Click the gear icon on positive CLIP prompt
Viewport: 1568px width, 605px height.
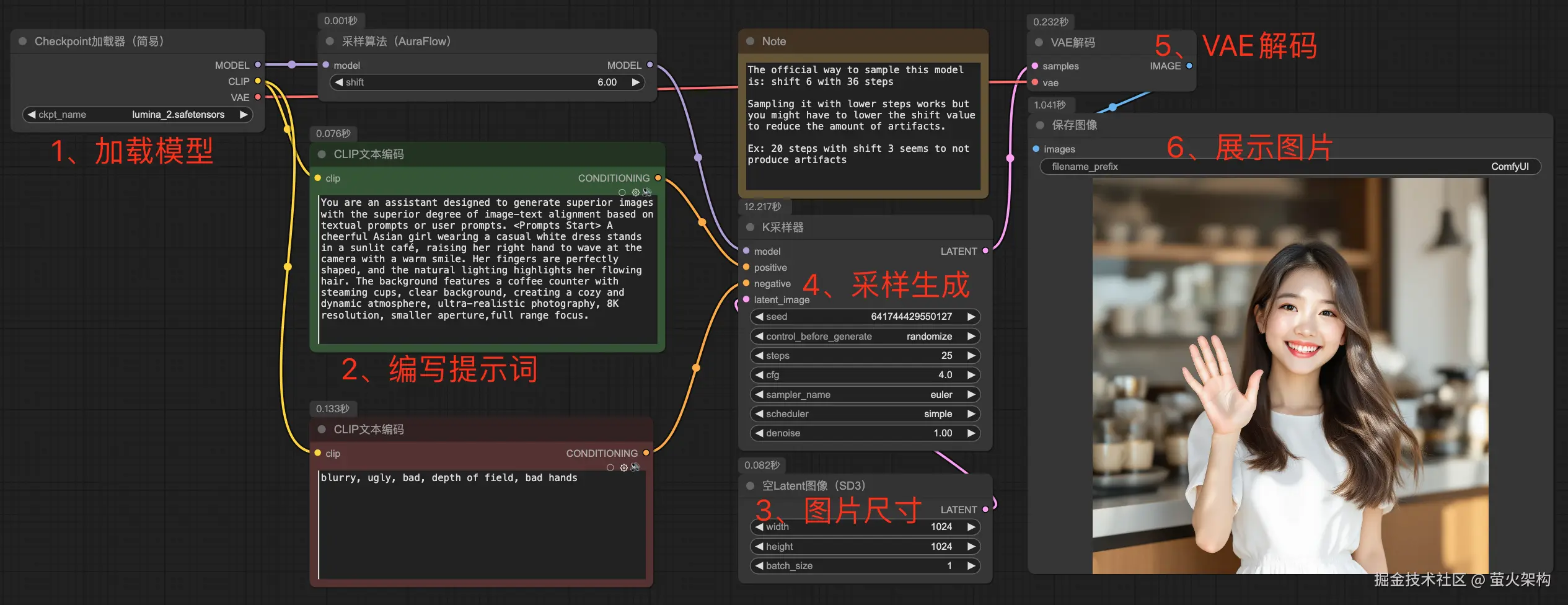coord(635,192)
